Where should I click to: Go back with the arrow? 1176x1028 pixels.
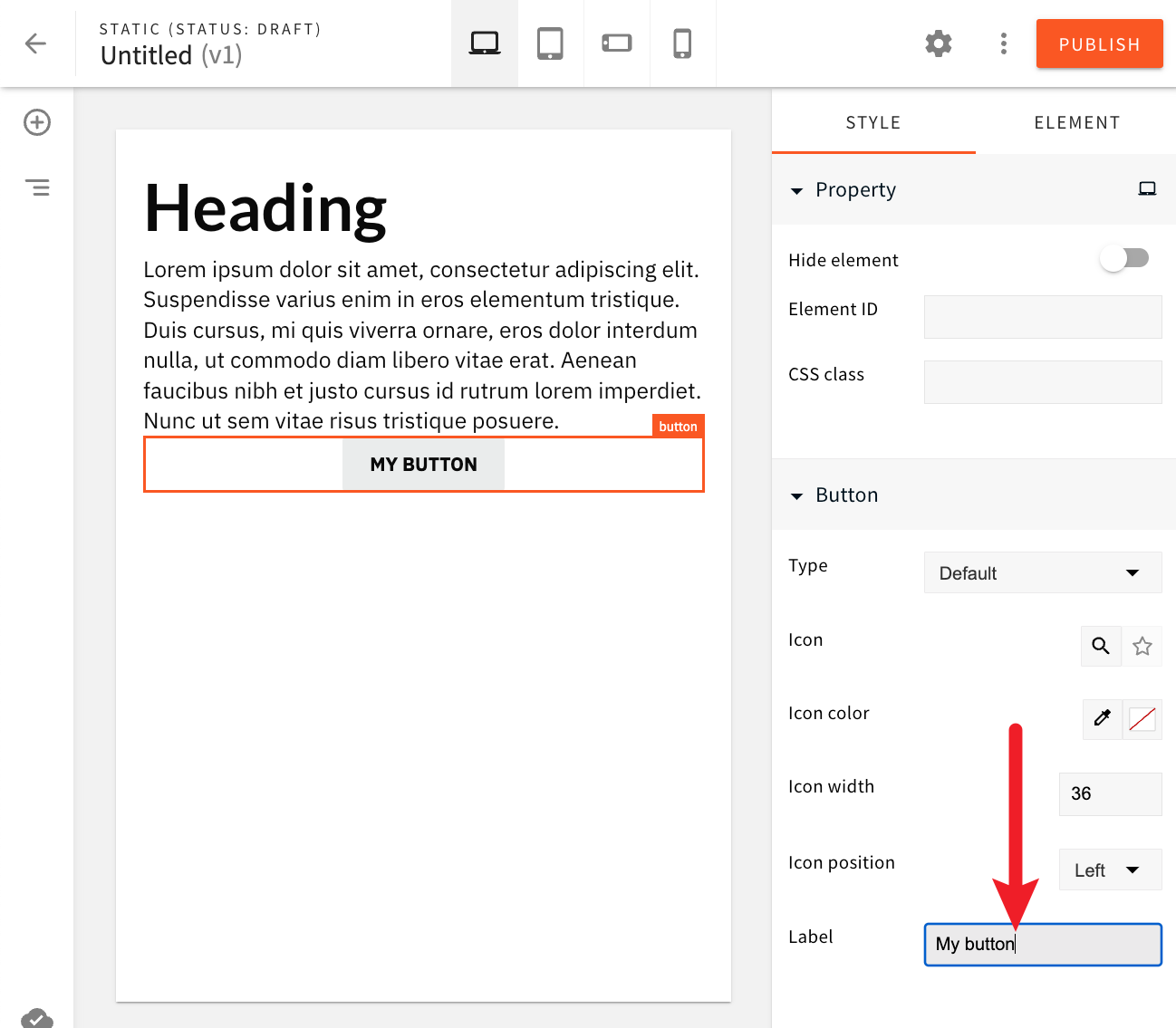pos(35,43)
